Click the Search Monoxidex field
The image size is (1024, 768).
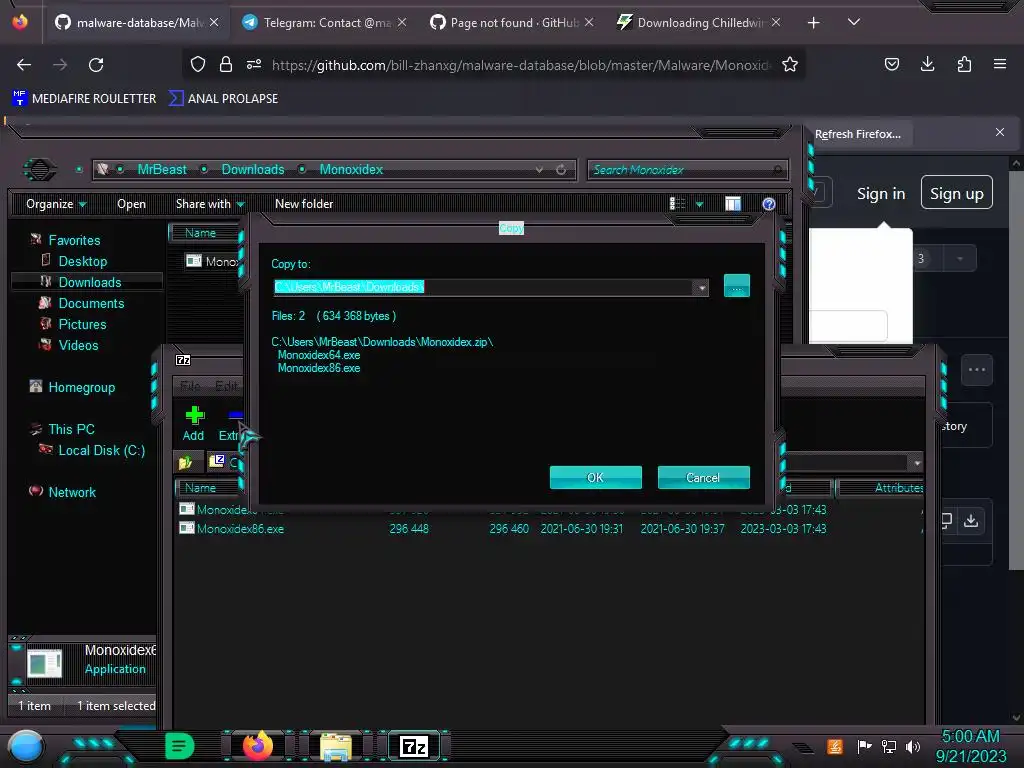pos(686,170)
